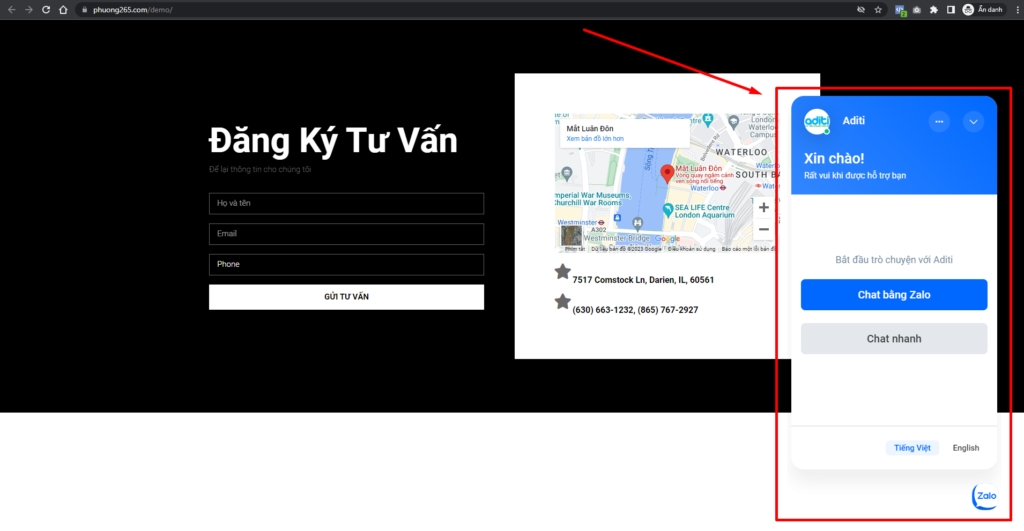The width and height of the screenshot is (1024, 531).
Task: Open the browser extensions puzzle icon
Action: [x=933, y=9]
